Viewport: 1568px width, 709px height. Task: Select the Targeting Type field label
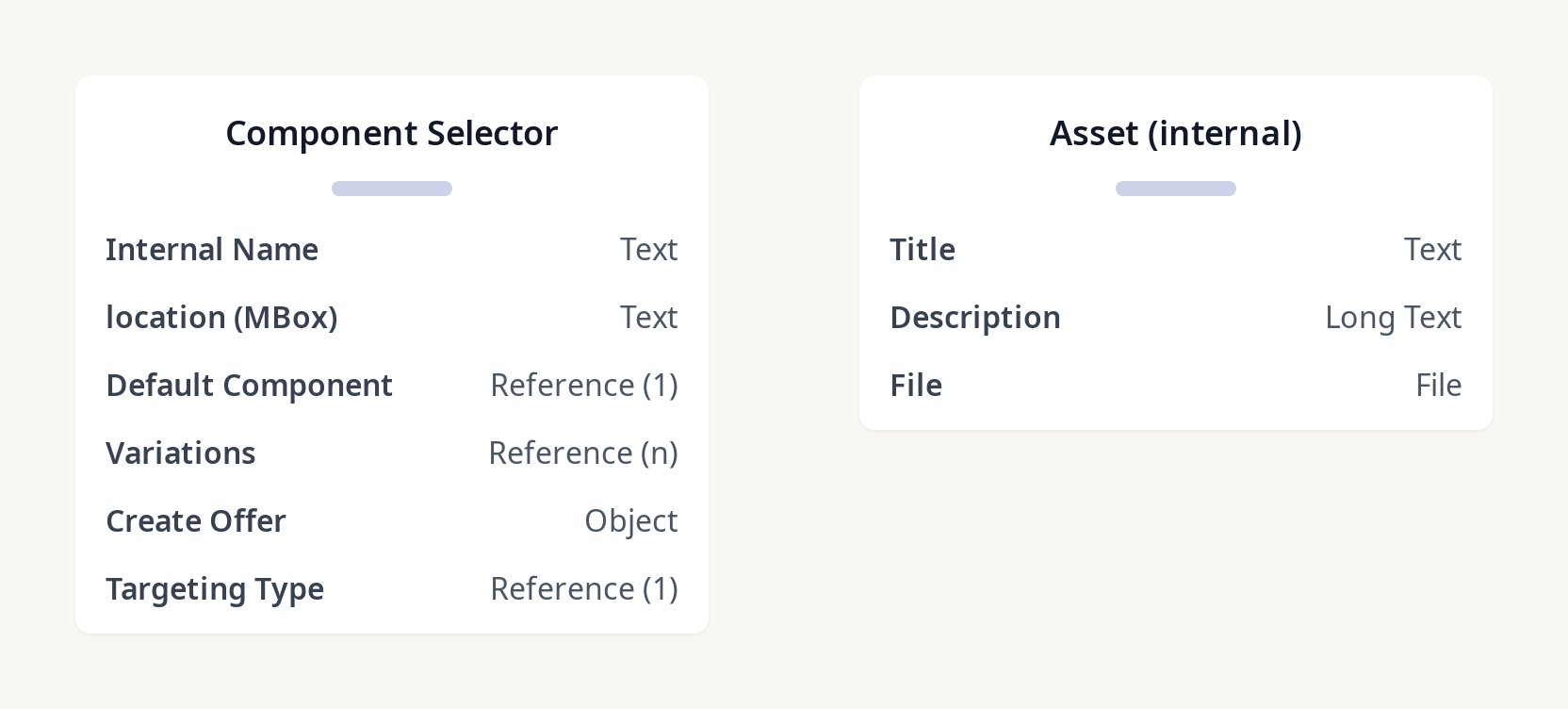[x=215, y=589]
